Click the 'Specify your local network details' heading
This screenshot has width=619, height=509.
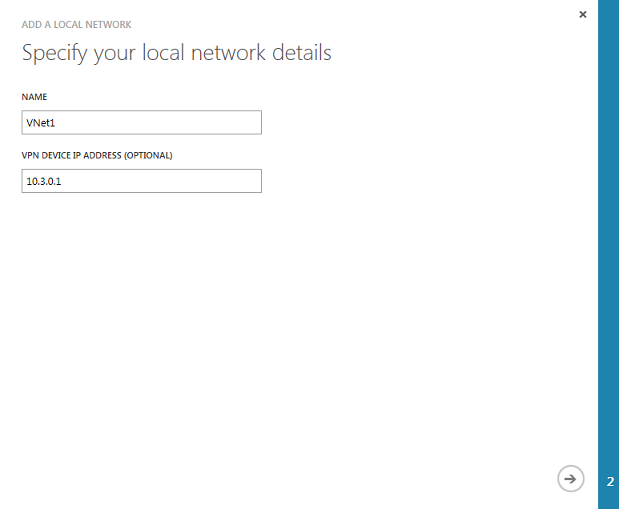point(176,53)
